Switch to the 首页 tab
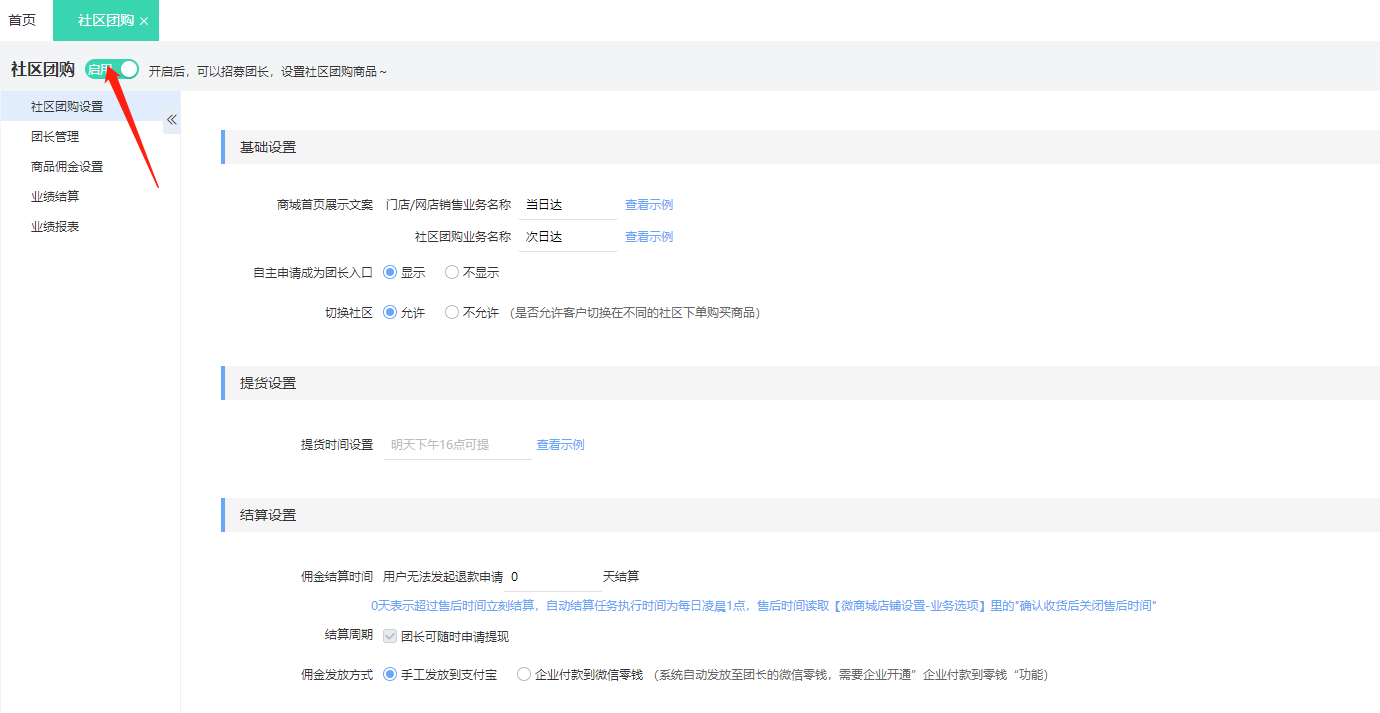This screenshot has width=1380, height=713. 21,19
